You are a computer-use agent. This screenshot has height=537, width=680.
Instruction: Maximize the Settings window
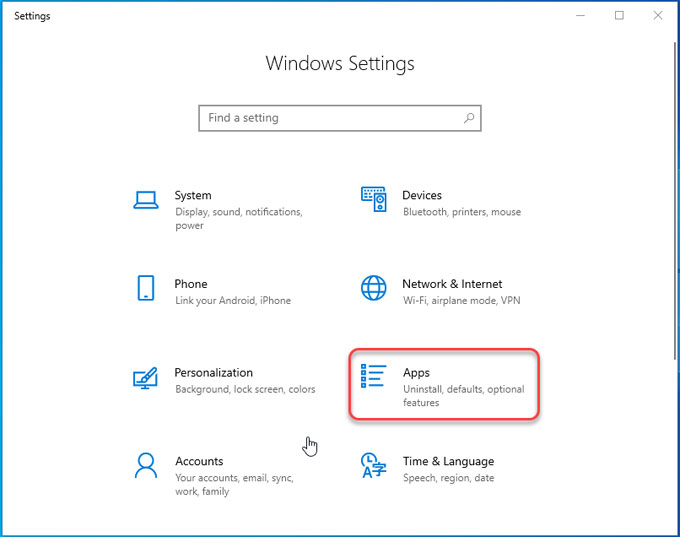tap(619, 16)
